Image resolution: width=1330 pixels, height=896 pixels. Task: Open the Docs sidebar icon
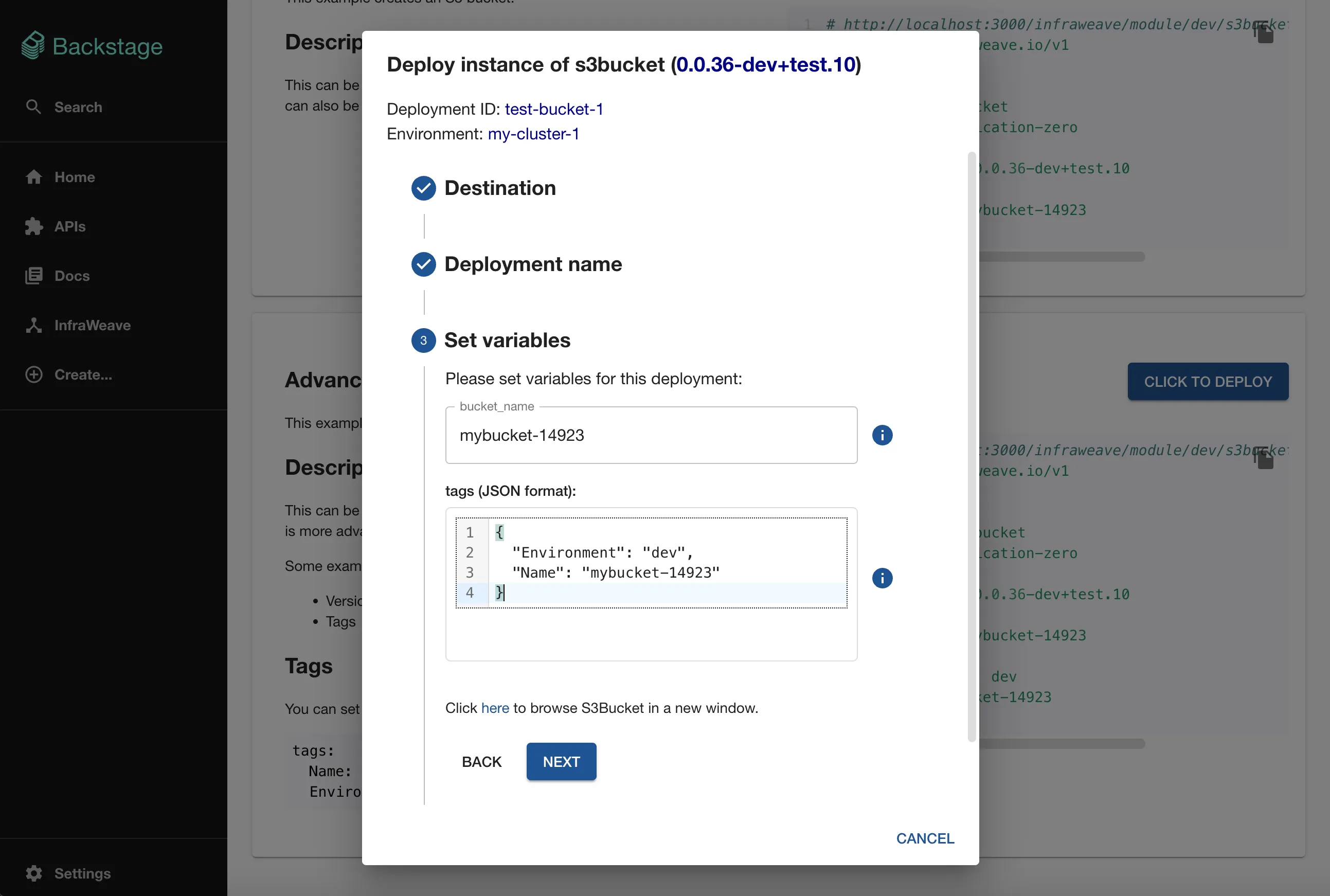point(34,276)
